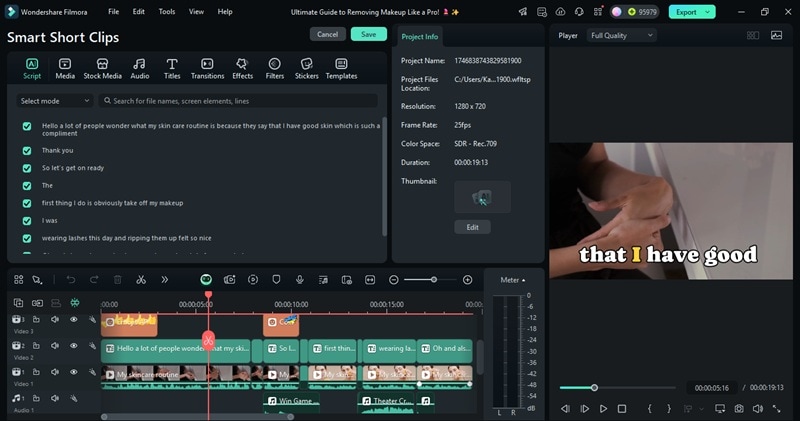This screenshot has height=421, width=800.
Task: Open the Script tab
Action: pyautogui.click(x=32, y=68)
